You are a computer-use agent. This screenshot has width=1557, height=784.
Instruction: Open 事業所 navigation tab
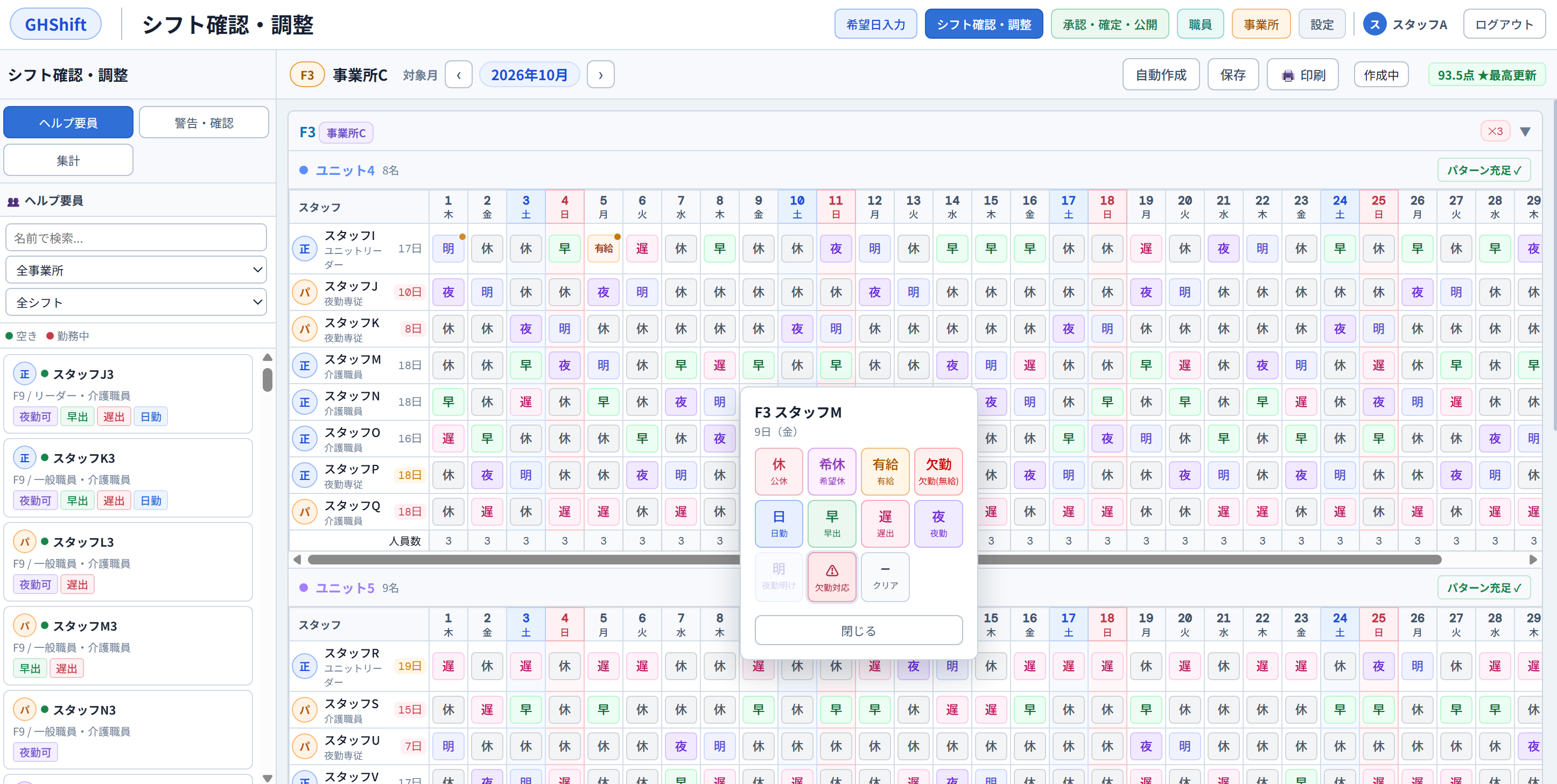(1261, 24)
